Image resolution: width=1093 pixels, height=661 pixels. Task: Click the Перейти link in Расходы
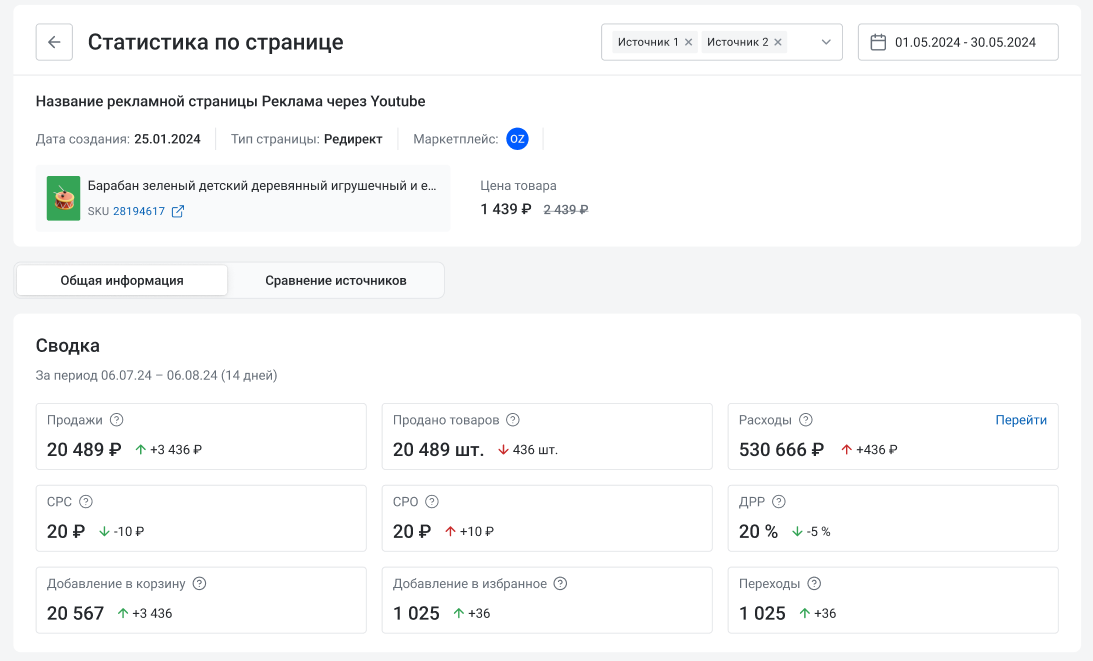tap(1021, 420)
